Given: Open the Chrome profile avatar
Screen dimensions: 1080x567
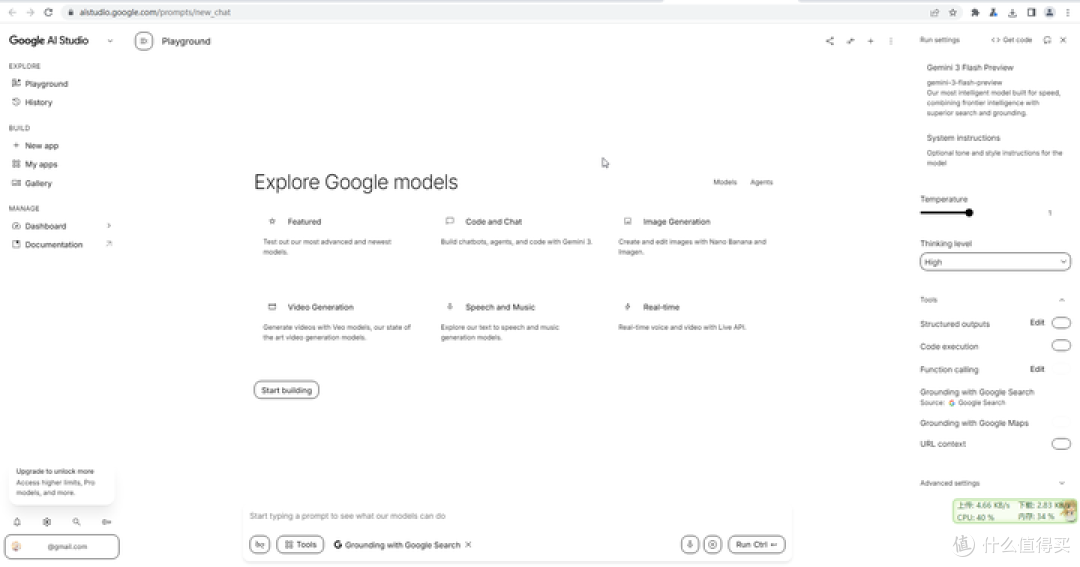Looking at the screenshot, I should pos(1050,12).
